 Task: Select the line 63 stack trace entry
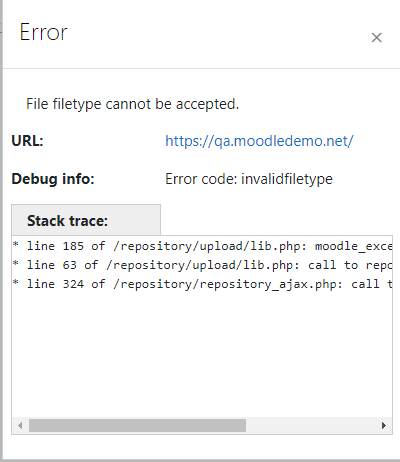[x=202, y=265]
